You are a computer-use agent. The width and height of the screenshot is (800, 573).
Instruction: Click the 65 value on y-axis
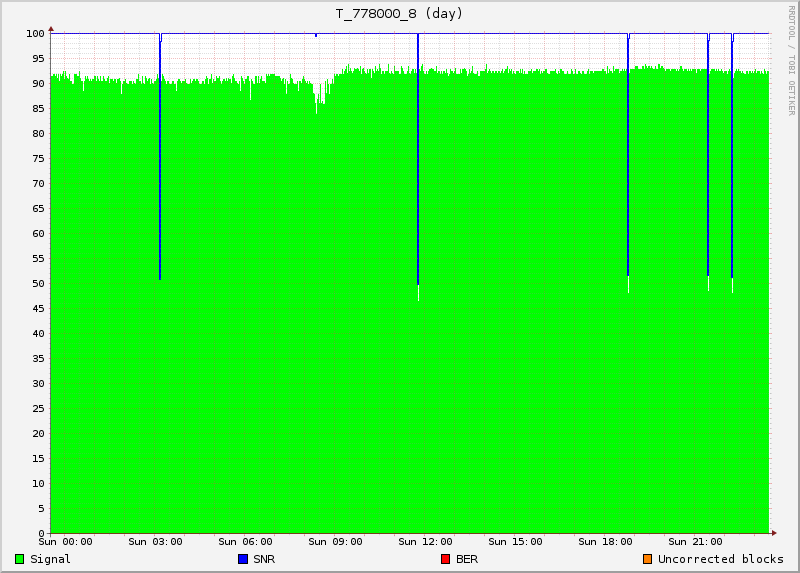pos(38,209)
